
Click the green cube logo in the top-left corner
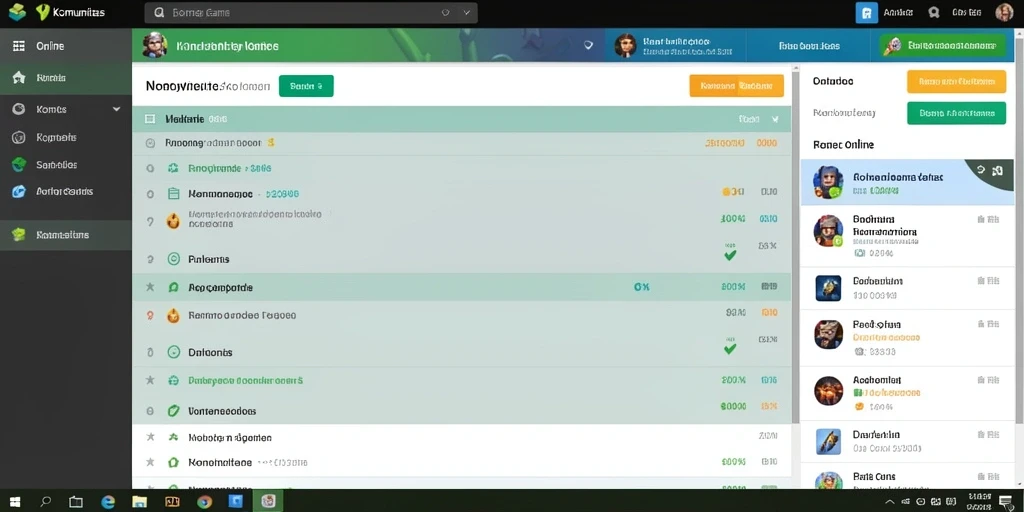18,12
